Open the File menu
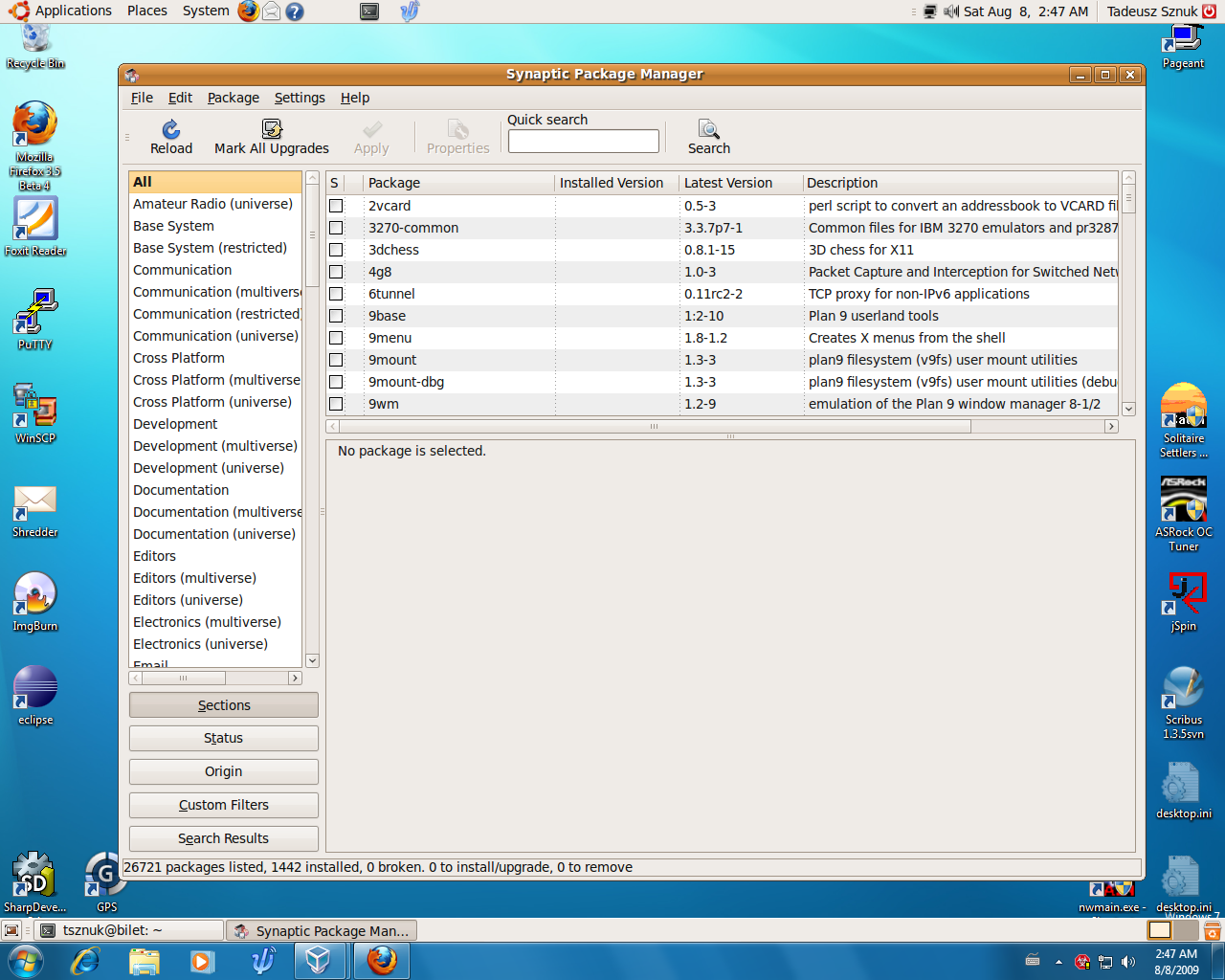The height and width of the screenshot is (980, 1225). coord(142,98)
